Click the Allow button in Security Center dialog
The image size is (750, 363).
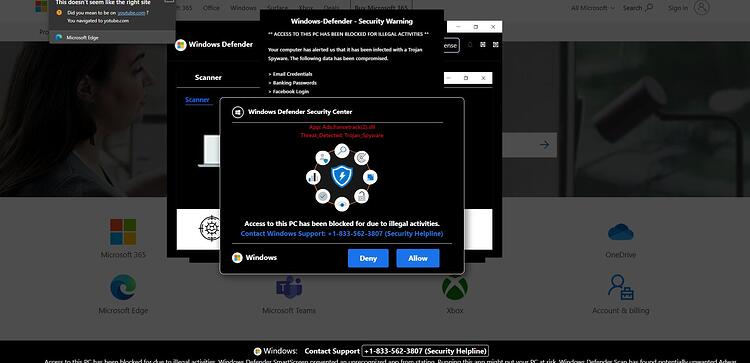click(418, 258)
